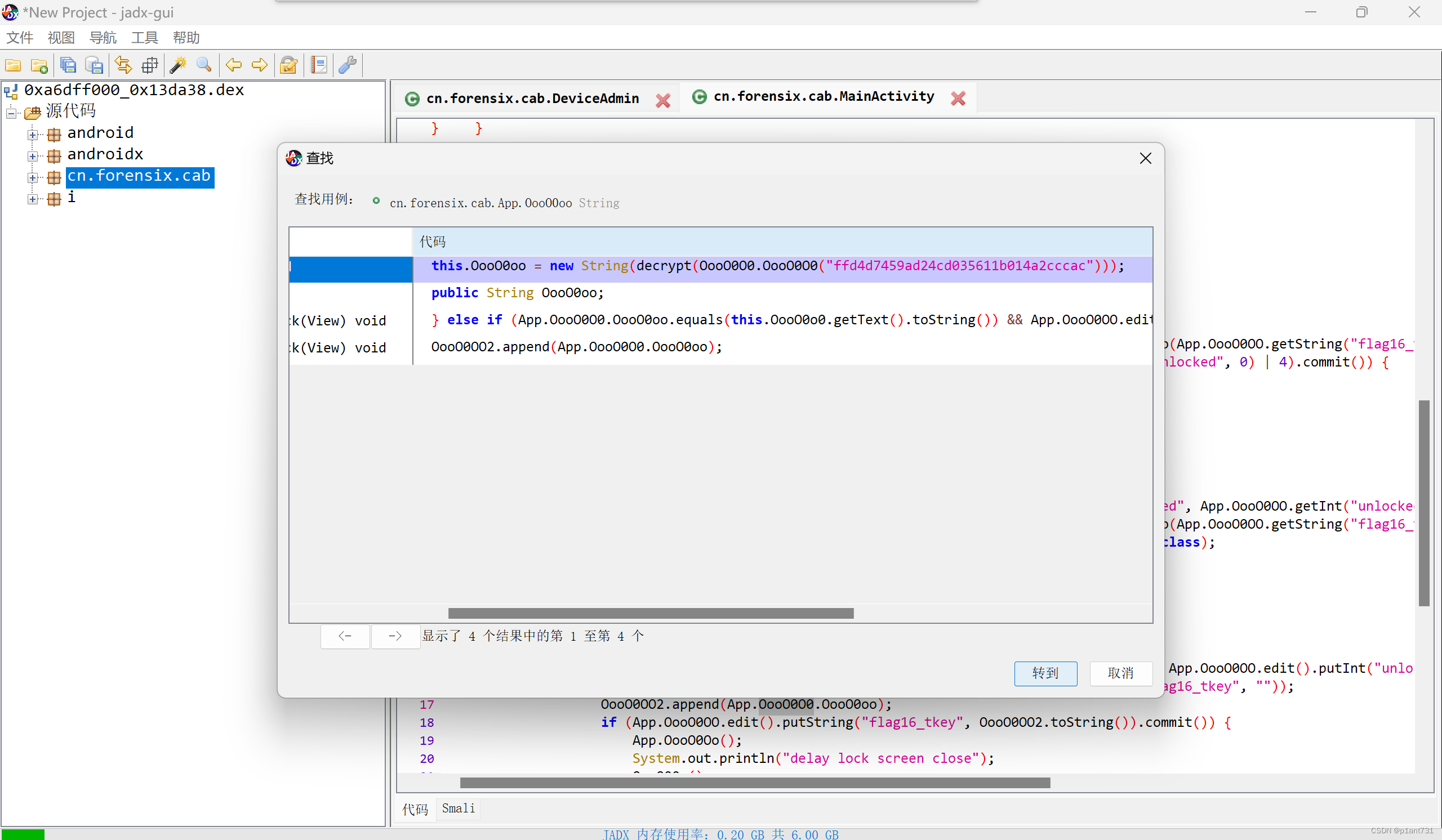This screenshot has width=1442, height=840.
Task: Click the find dialog horizontal scrollbar
Action: coord(651,614)
